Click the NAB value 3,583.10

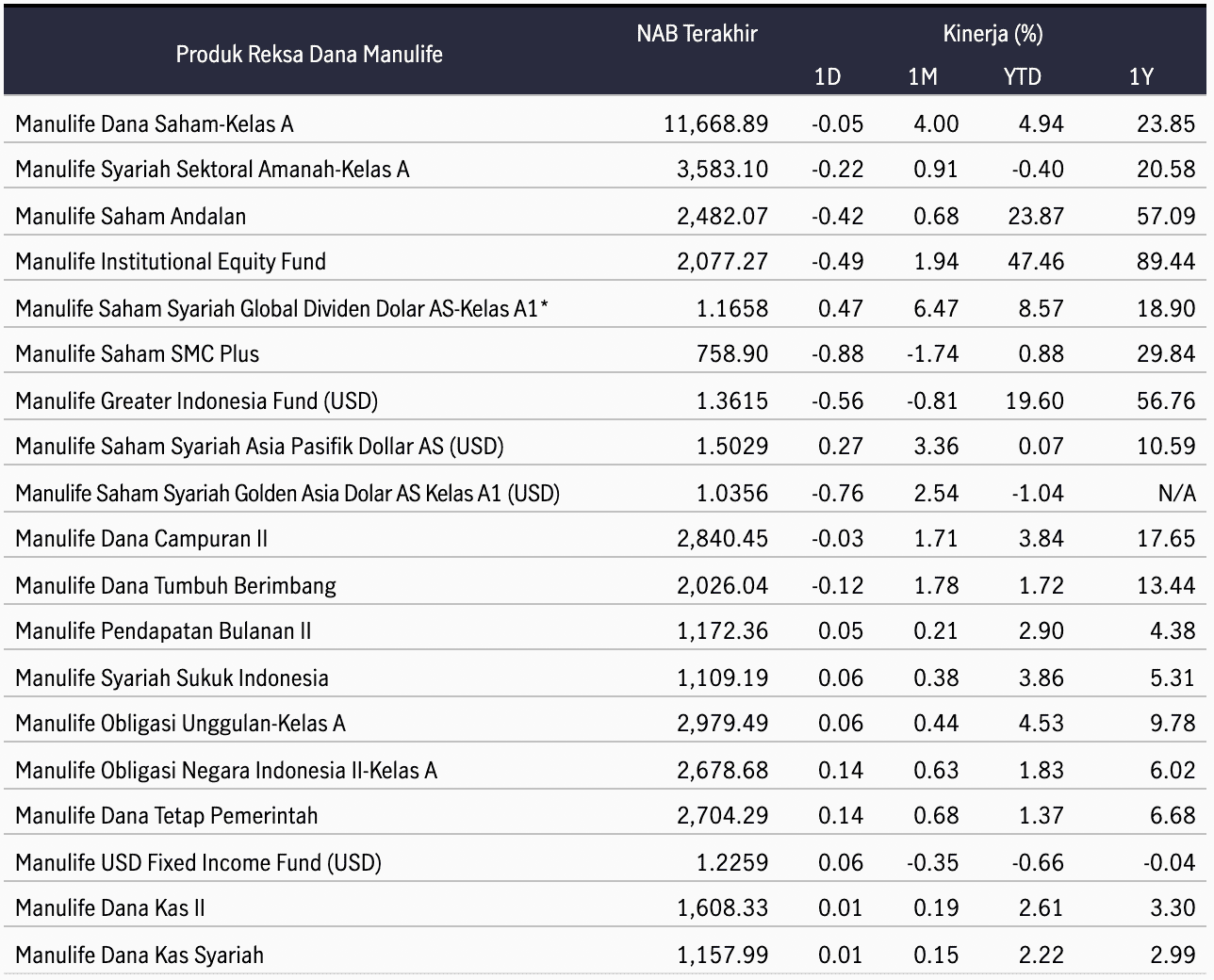723,169
